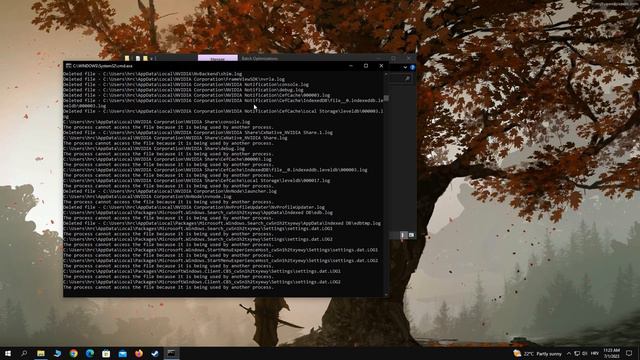Click the new folder icon in Explorer quick access toolbar
This screenshot has height=360, width=640.
(145, 58)
